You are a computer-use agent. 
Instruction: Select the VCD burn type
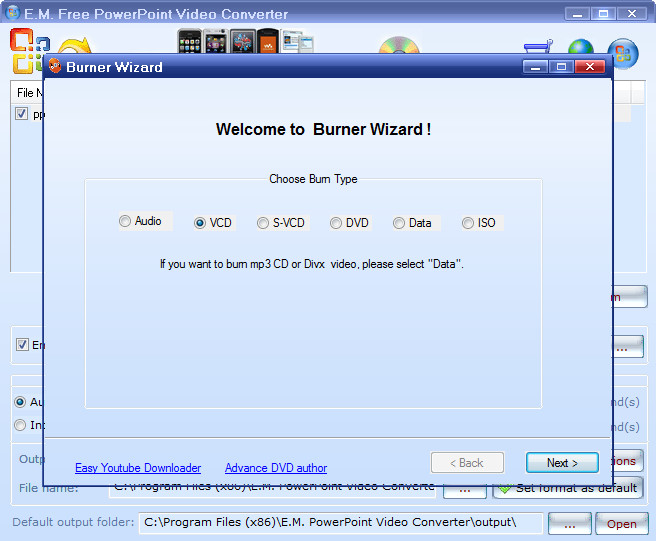pyautogui.click(x=213, y=223)
